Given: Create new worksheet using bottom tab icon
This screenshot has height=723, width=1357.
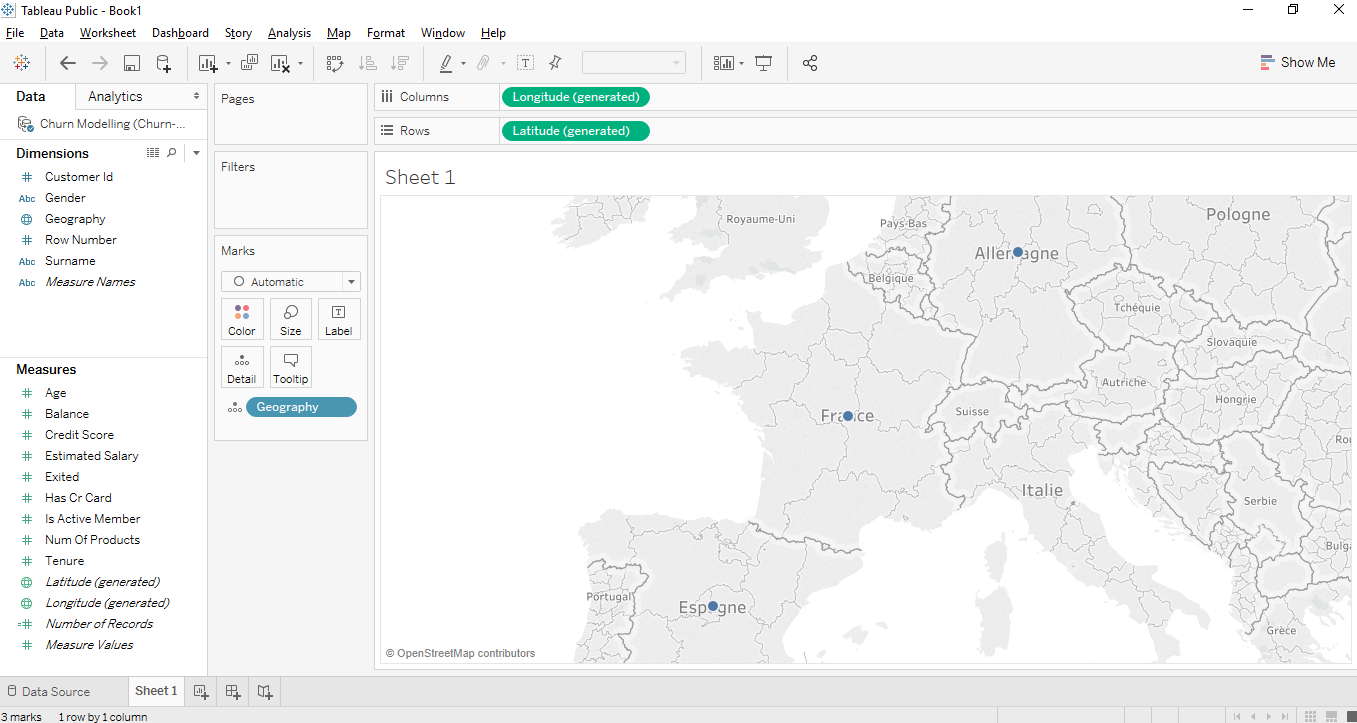Looking at the screenshot, I should (201, 691).
